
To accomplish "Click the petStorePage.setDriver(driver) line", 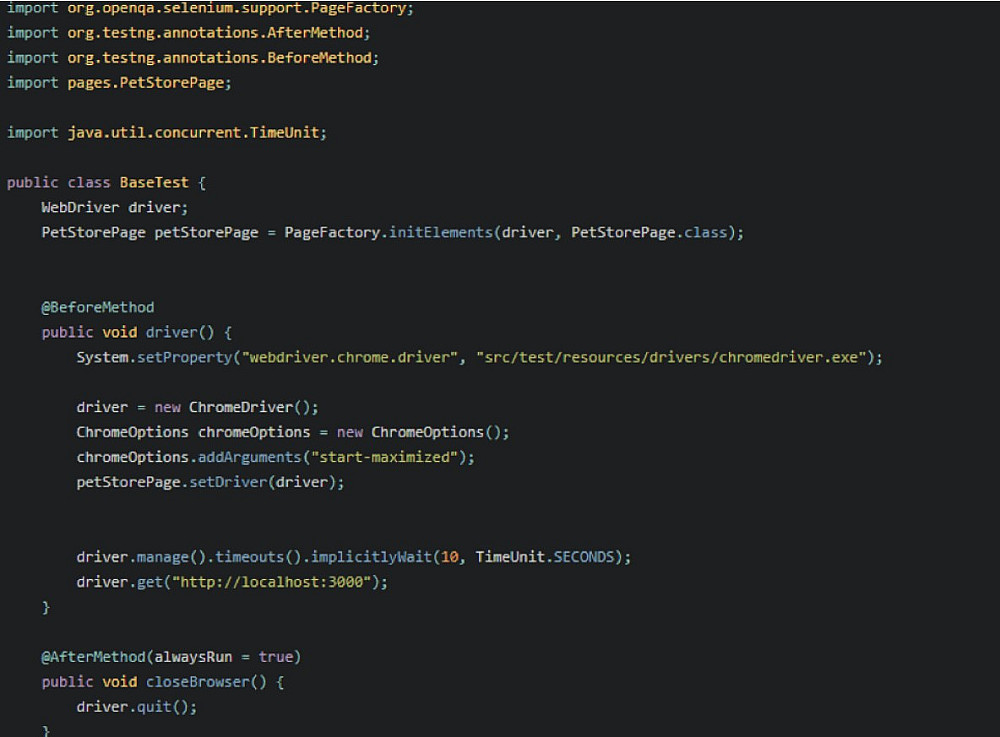I will 210,482.
